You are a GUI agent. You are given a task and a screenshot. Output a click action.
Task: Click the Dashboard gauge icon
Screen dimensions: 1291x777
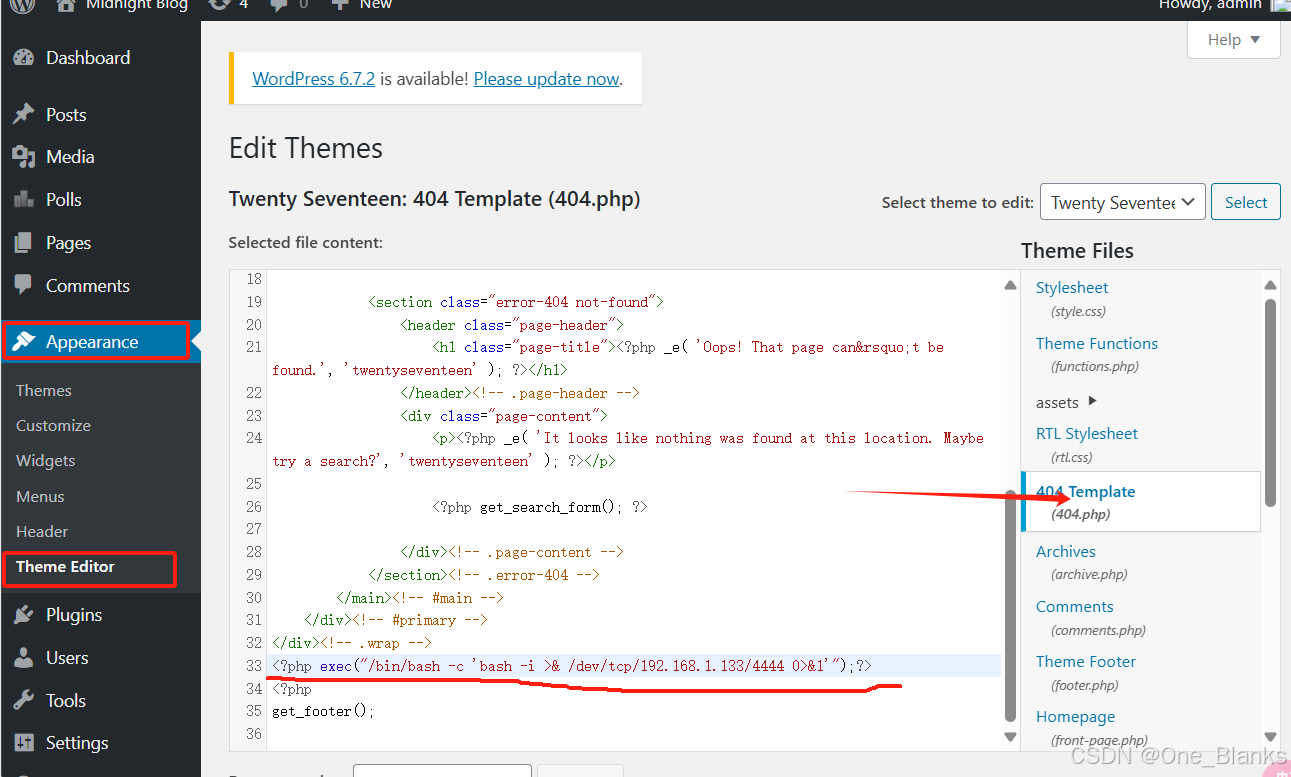click(x=24, y=58)
